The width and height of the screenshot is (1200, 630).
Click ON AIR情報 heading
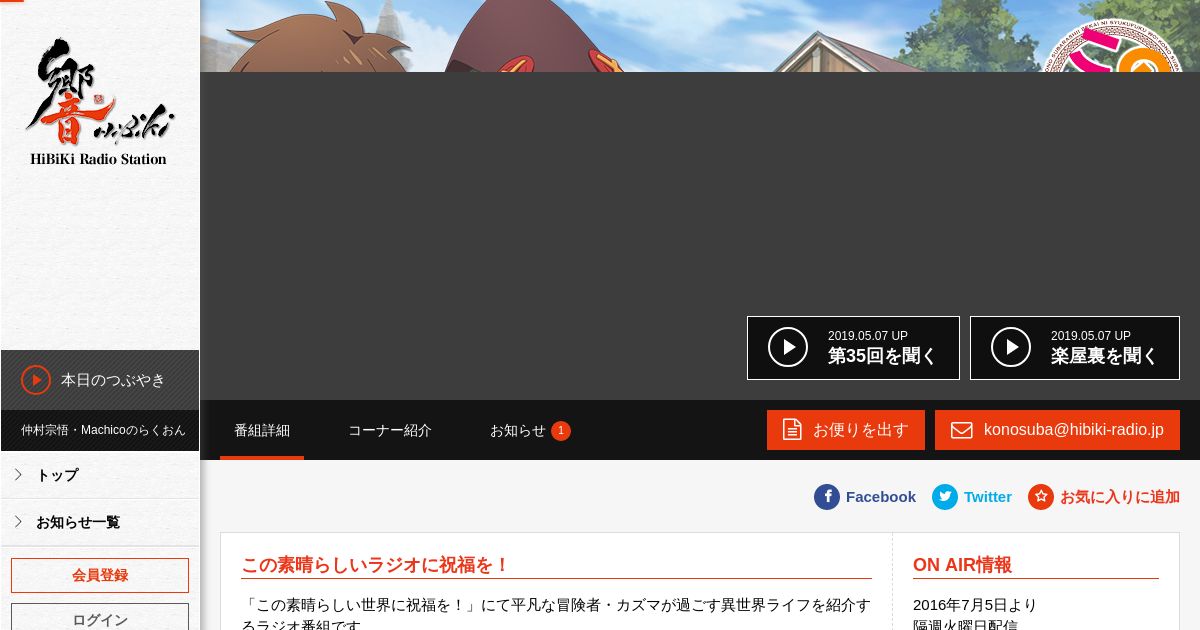(962, 565)
